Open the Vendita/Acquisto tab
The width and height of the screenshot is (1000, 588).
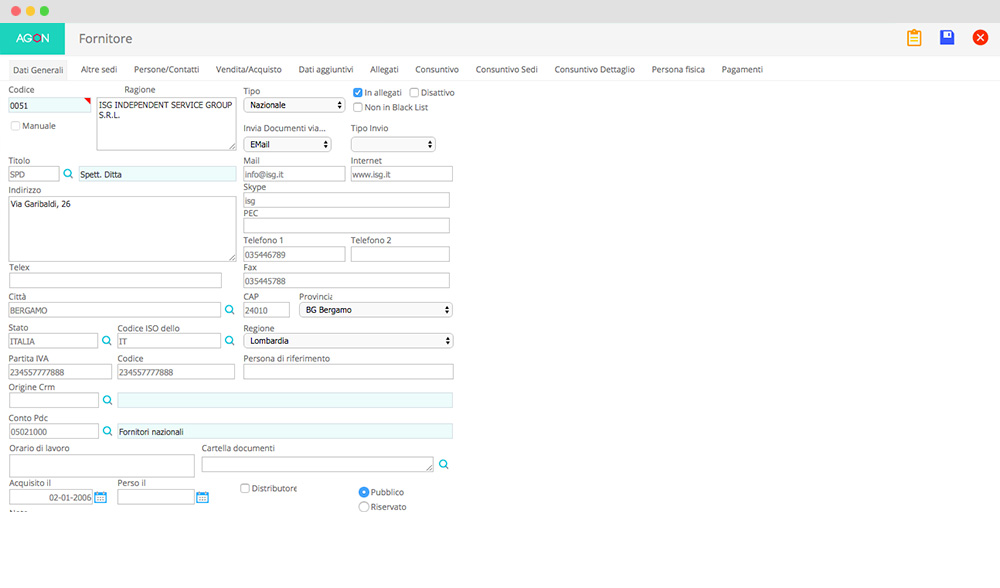[x=249, y=69]
